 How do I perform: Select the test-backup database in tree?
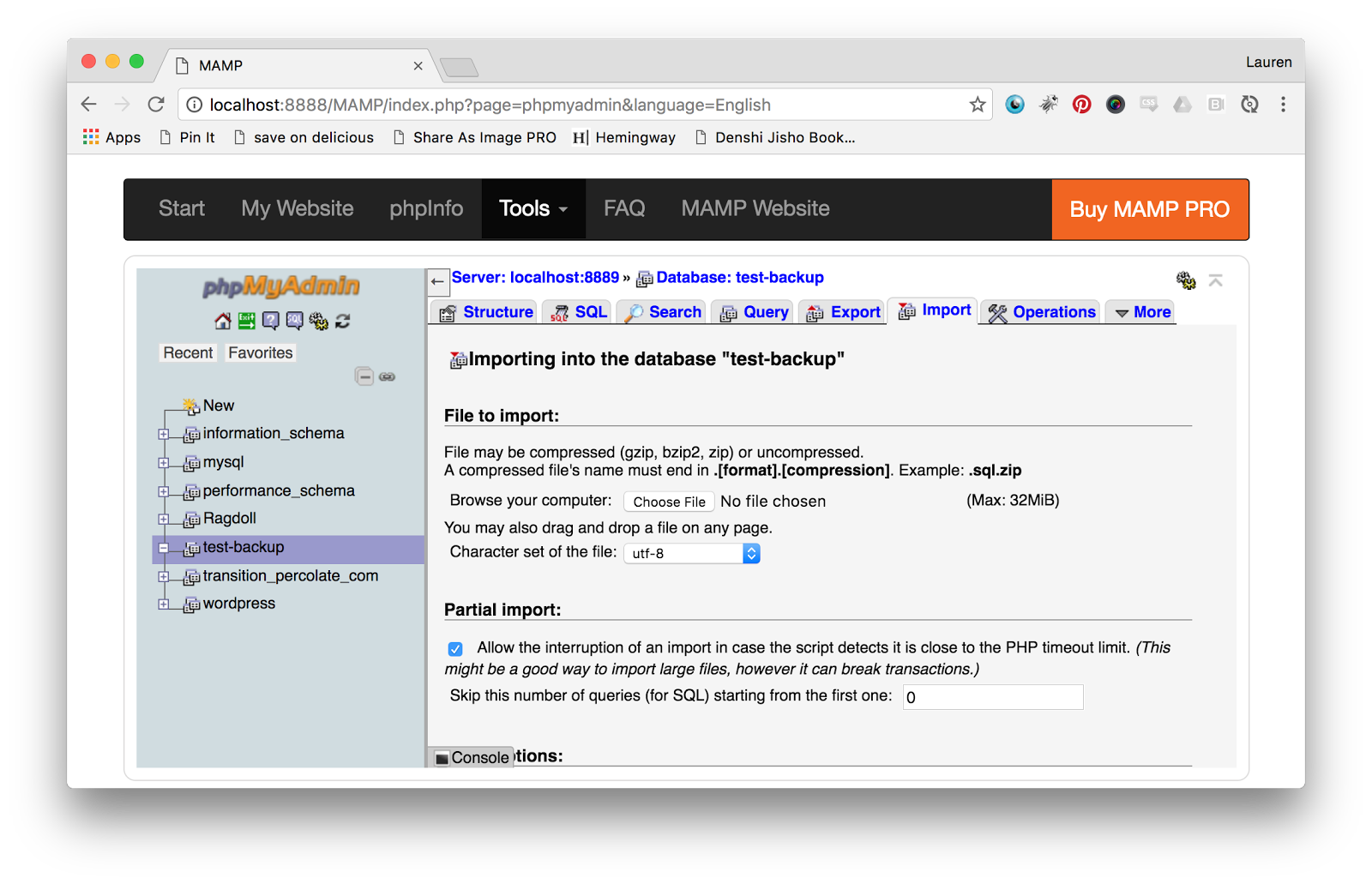click(244, 547)
